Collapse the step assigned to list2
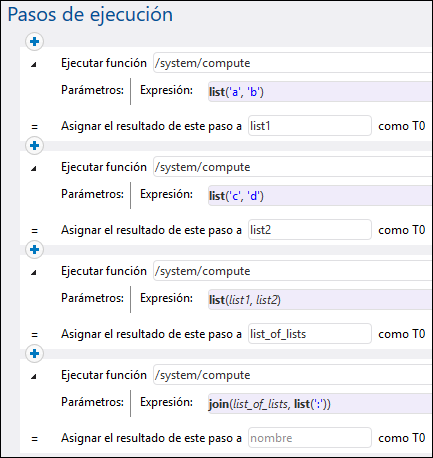The width and height of the screenshot is (433, 458). point(33,169)
